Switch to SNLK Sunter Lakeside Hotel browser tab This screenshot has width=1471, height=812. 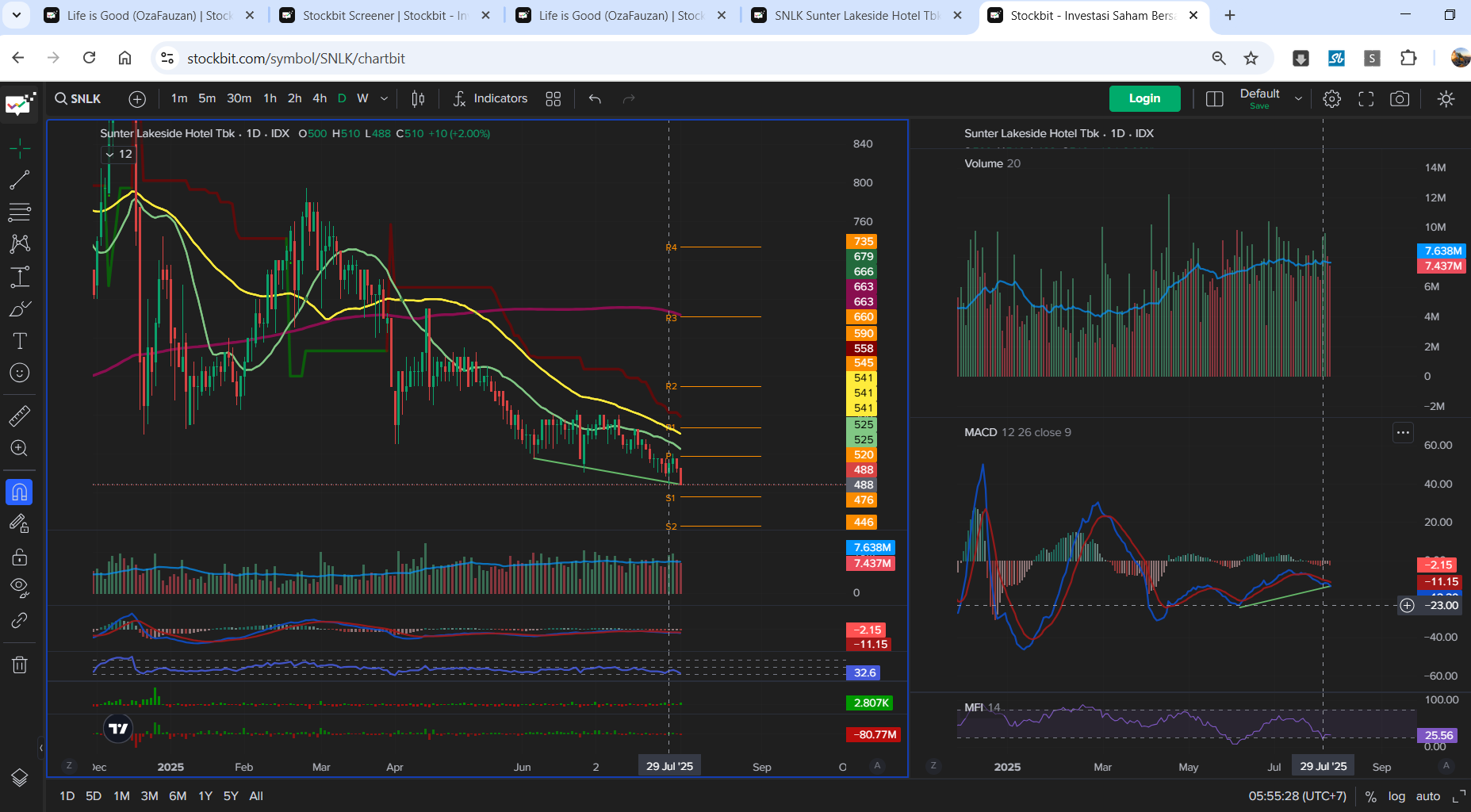click(x=856, y=15)
